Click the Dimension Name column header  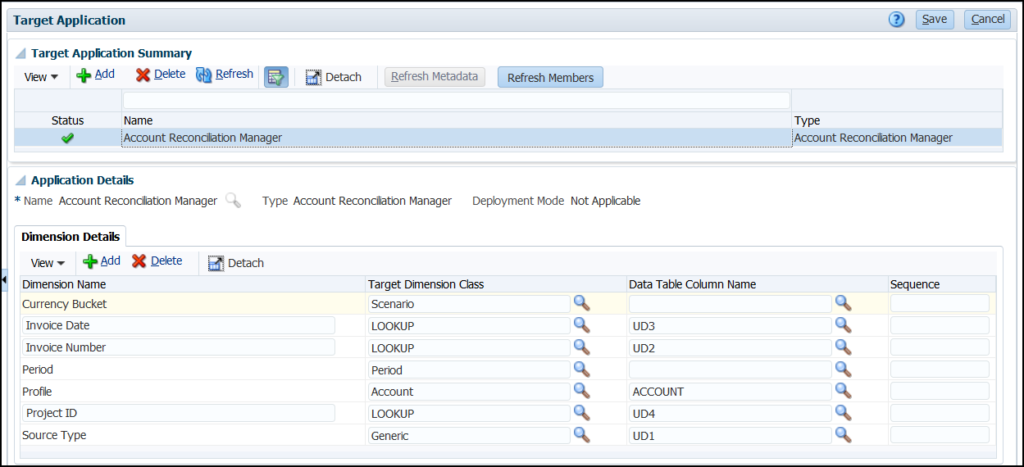tap(193, 284)
